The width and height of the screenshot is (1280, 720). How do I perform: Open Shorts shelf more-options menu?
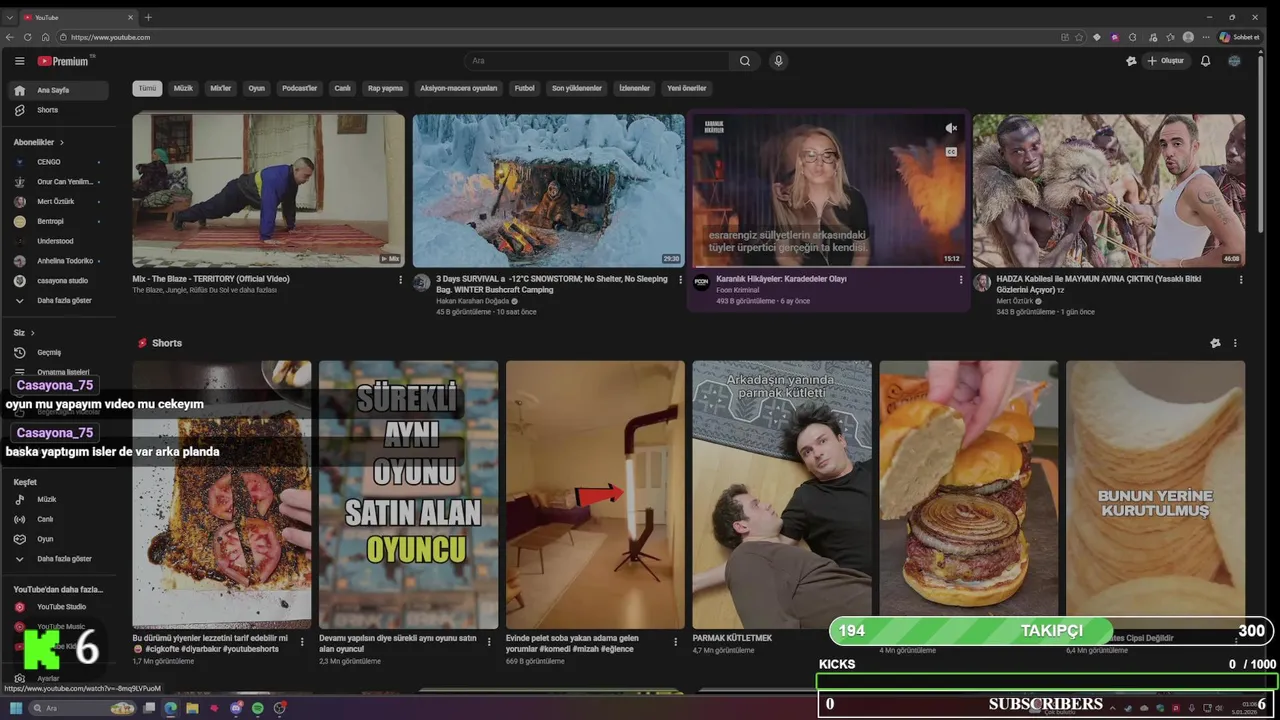point(1235,343)
